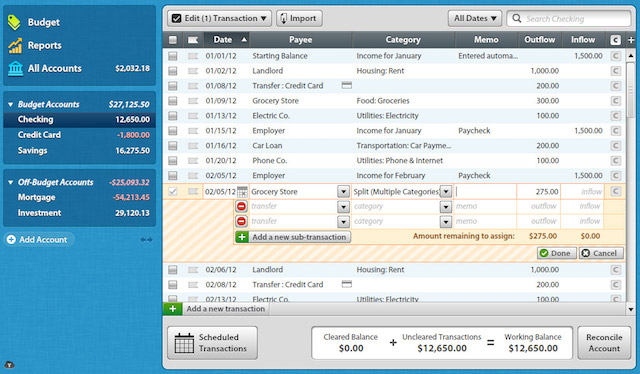Click the Done button to save transaction
This screenshot has width=640, height=374.
coord(556,253)
